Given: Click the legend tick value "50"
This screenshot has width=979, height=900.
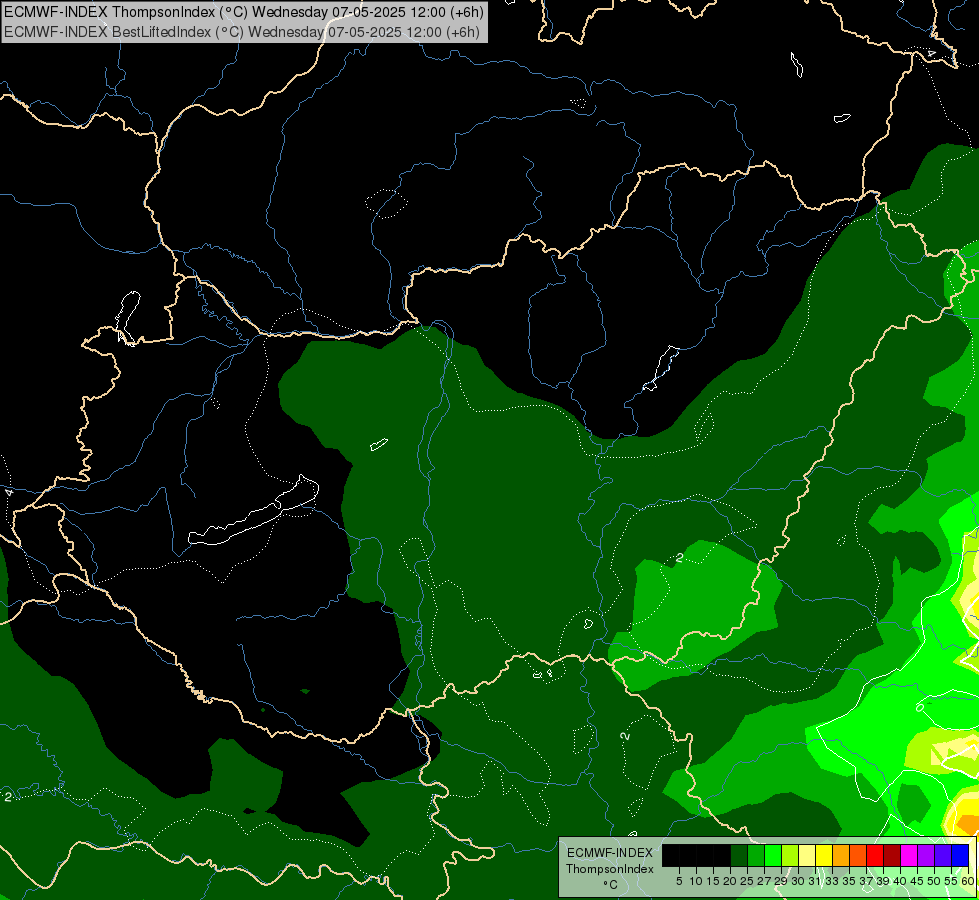Looking at the screenshot, I should click(935, 881).
